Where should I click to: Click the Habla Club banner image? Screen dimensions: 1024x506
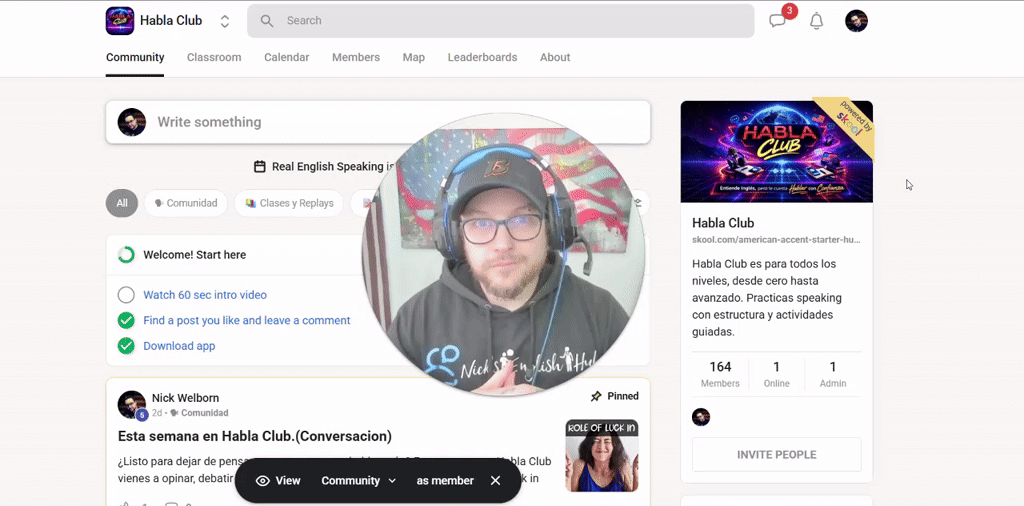(776, 151)
